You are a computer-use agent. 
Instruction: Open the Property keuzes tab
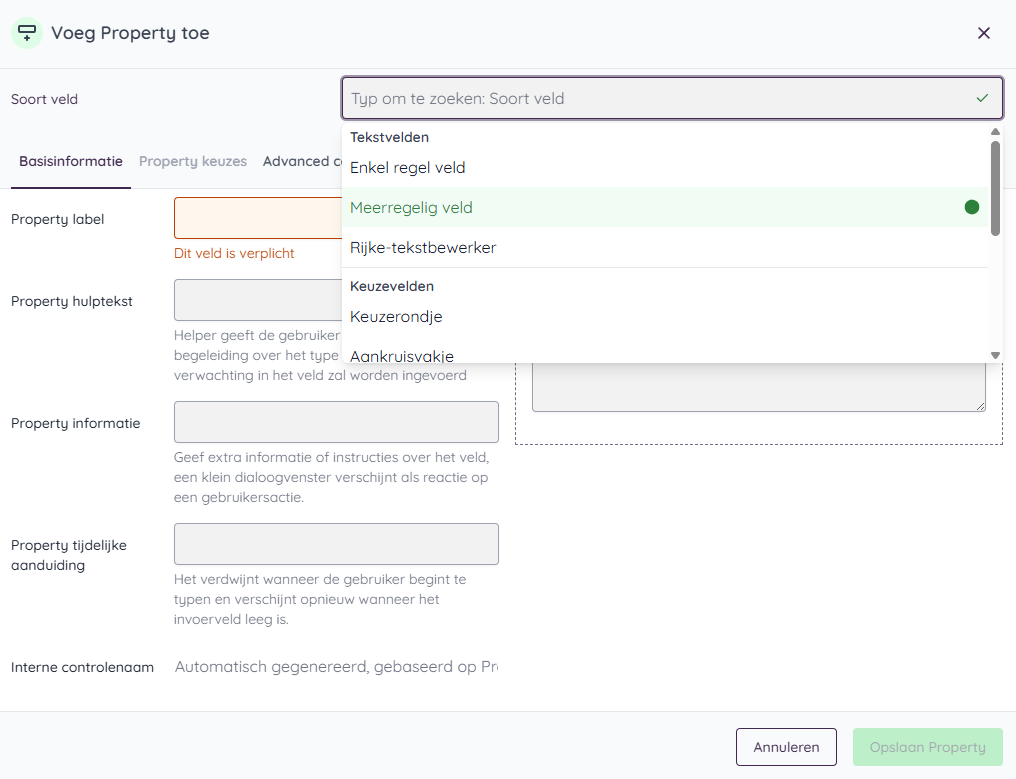[x=193, y=161]
